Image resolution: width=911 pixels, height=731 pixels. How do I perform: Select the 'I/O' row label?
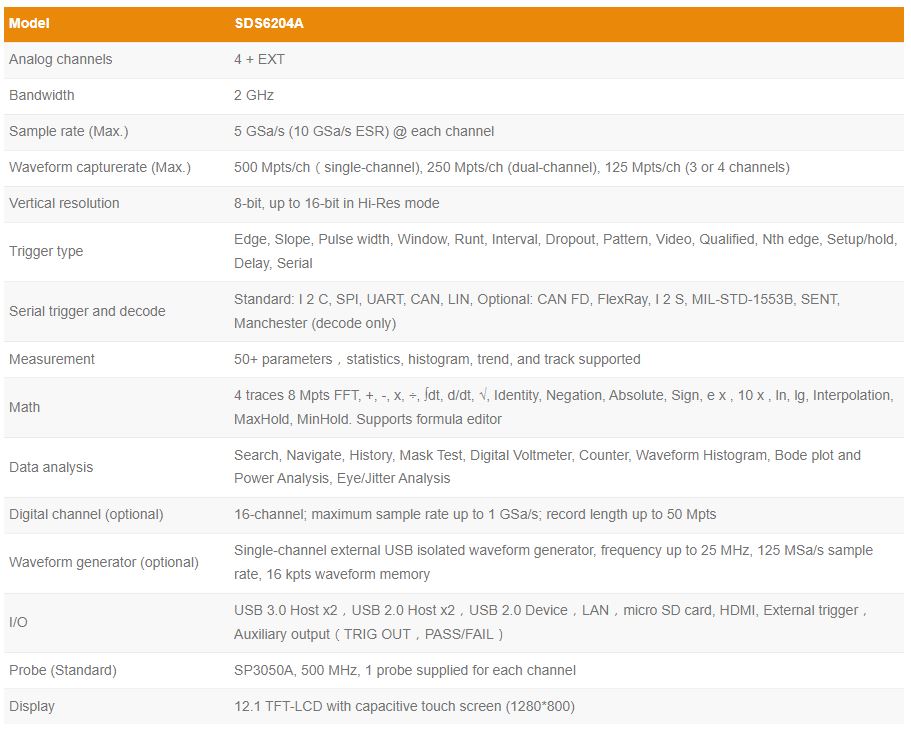coord(18,623)
